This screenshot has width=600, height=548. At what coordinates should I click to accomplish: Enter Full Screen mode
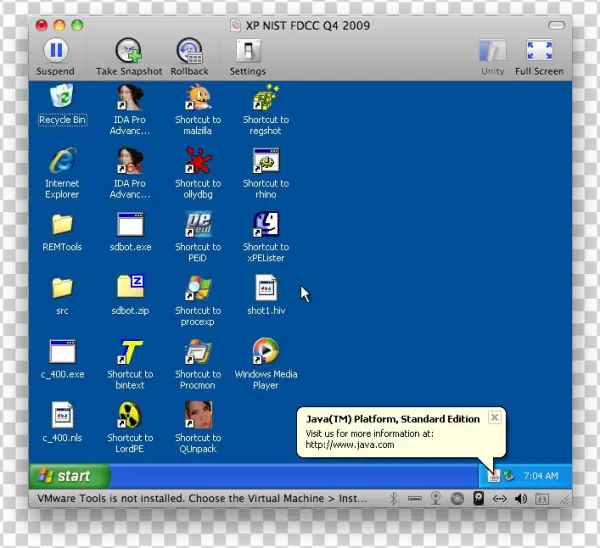[x=540, y=57]
